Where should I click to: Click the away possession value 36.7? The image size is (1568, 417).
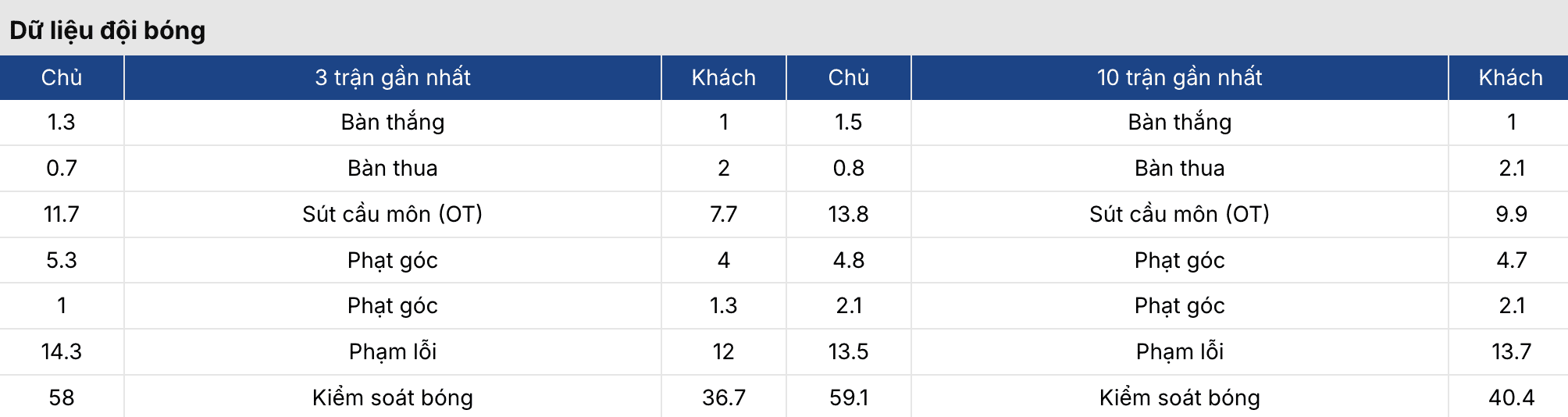point(723,397)
